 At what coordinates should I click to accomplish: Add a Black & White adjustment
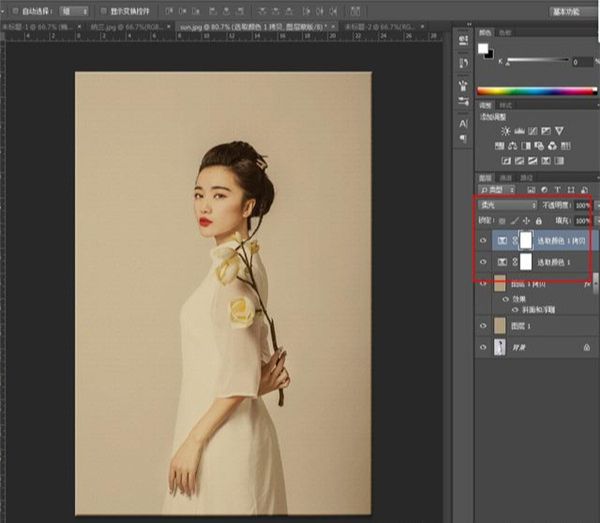pos(526,146)
